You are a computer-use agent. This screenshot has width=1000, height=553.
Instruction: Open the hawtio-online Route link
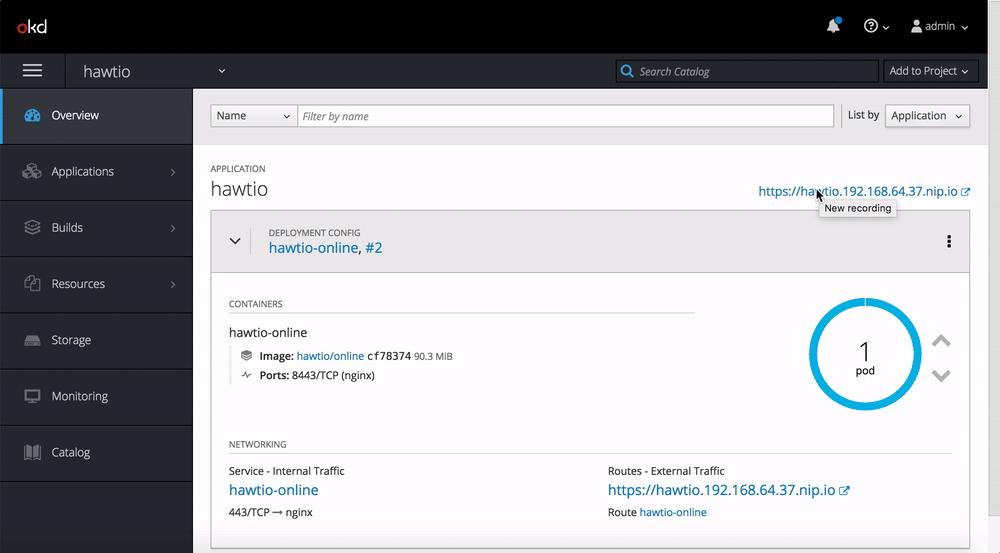point(673,512)
